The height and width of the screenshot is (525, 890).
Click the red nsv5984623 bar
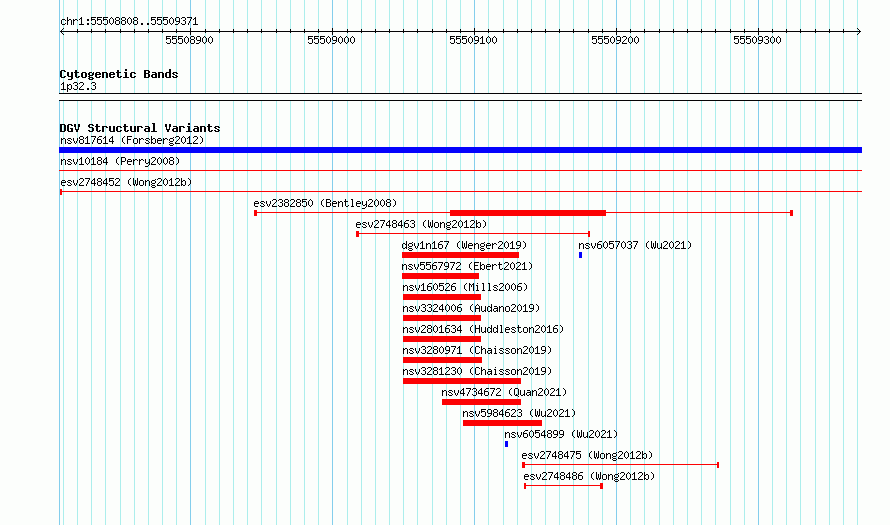(x=502, y=423)
